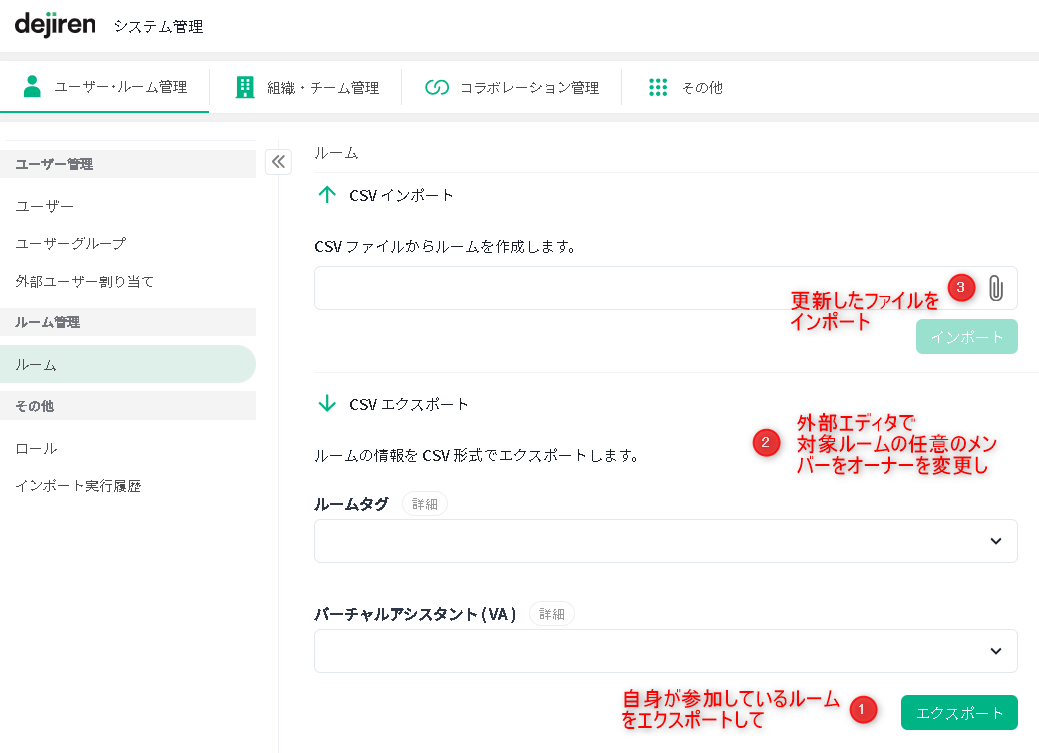
Task: Show 詳細 for ルームタグ
Action: pos(425,504)
